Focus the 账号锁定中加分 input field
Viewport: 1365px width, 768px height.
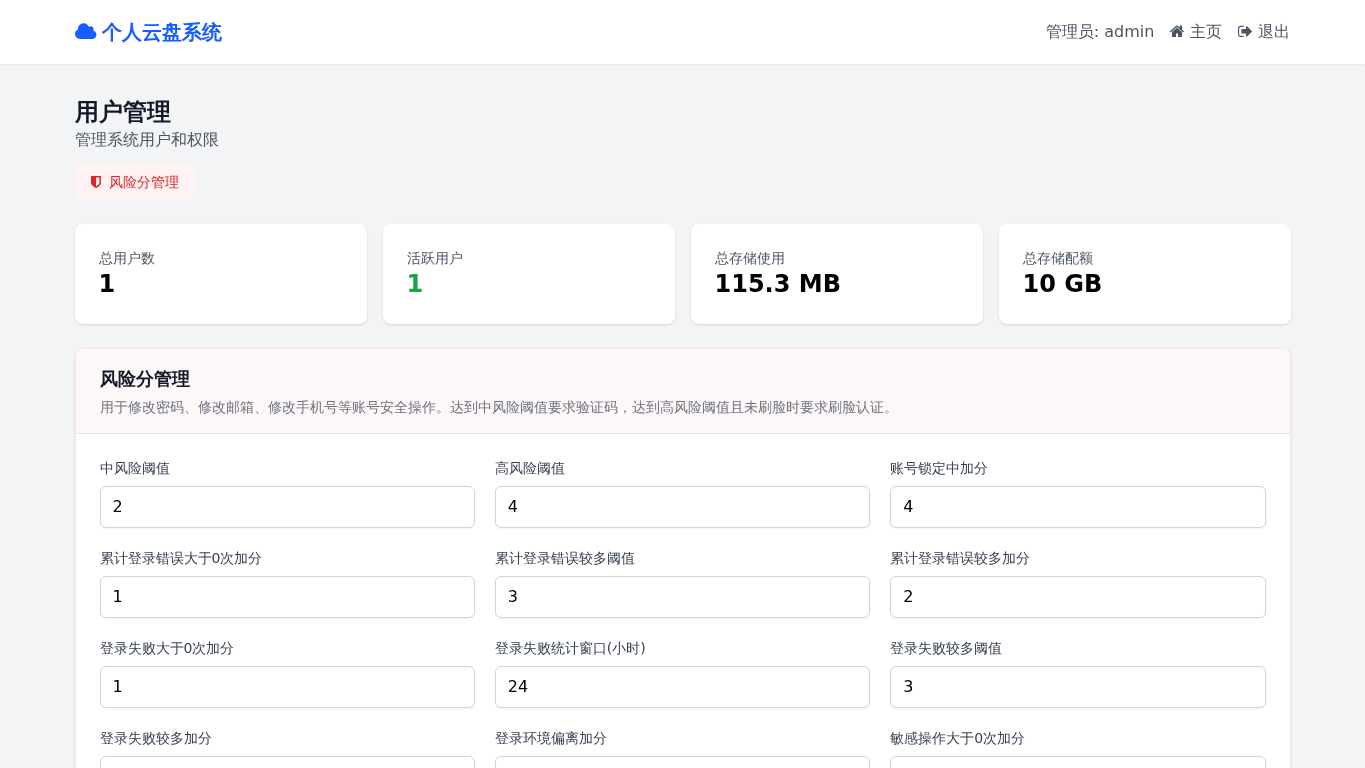1078,507
